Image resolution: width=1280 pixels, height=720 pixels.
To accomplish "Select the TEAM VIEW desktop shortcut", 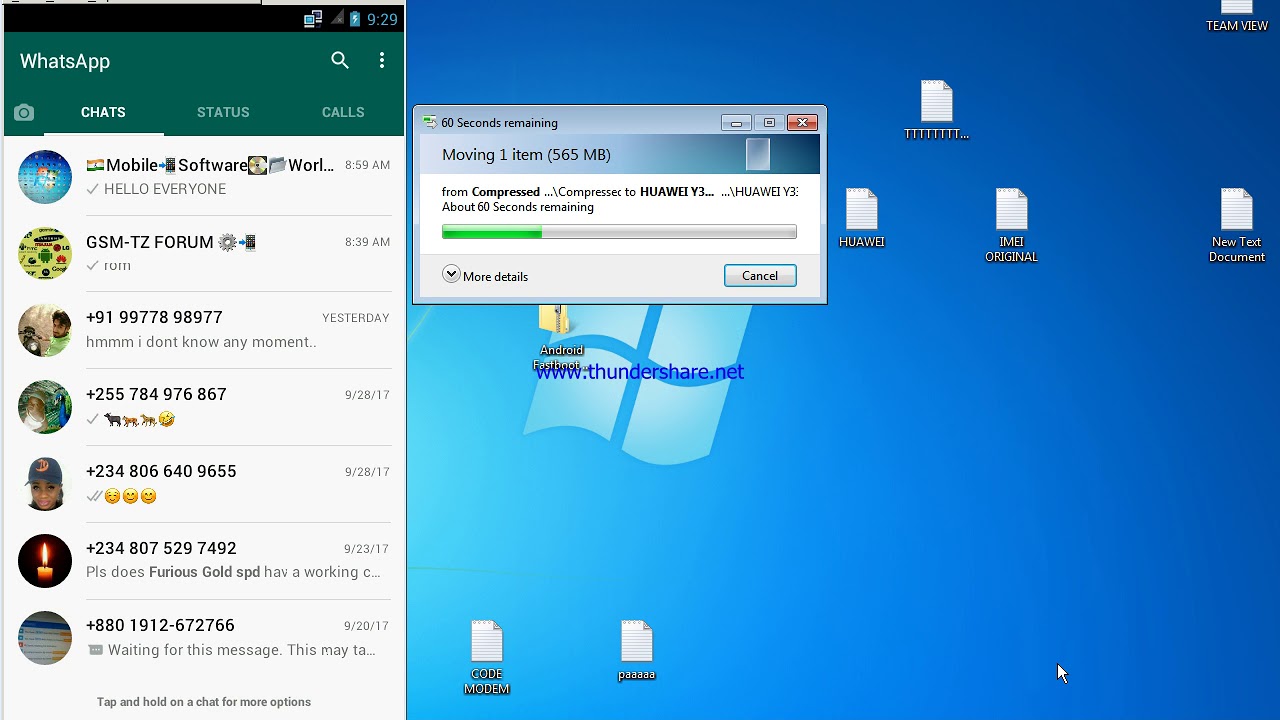I will pos(1237,17).
